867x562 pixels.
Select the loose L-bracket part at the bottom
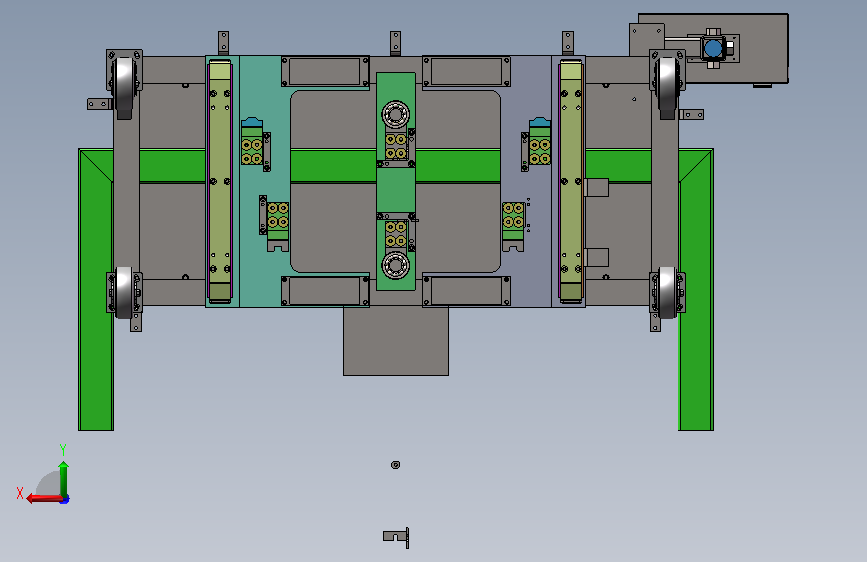coord(396,537)
